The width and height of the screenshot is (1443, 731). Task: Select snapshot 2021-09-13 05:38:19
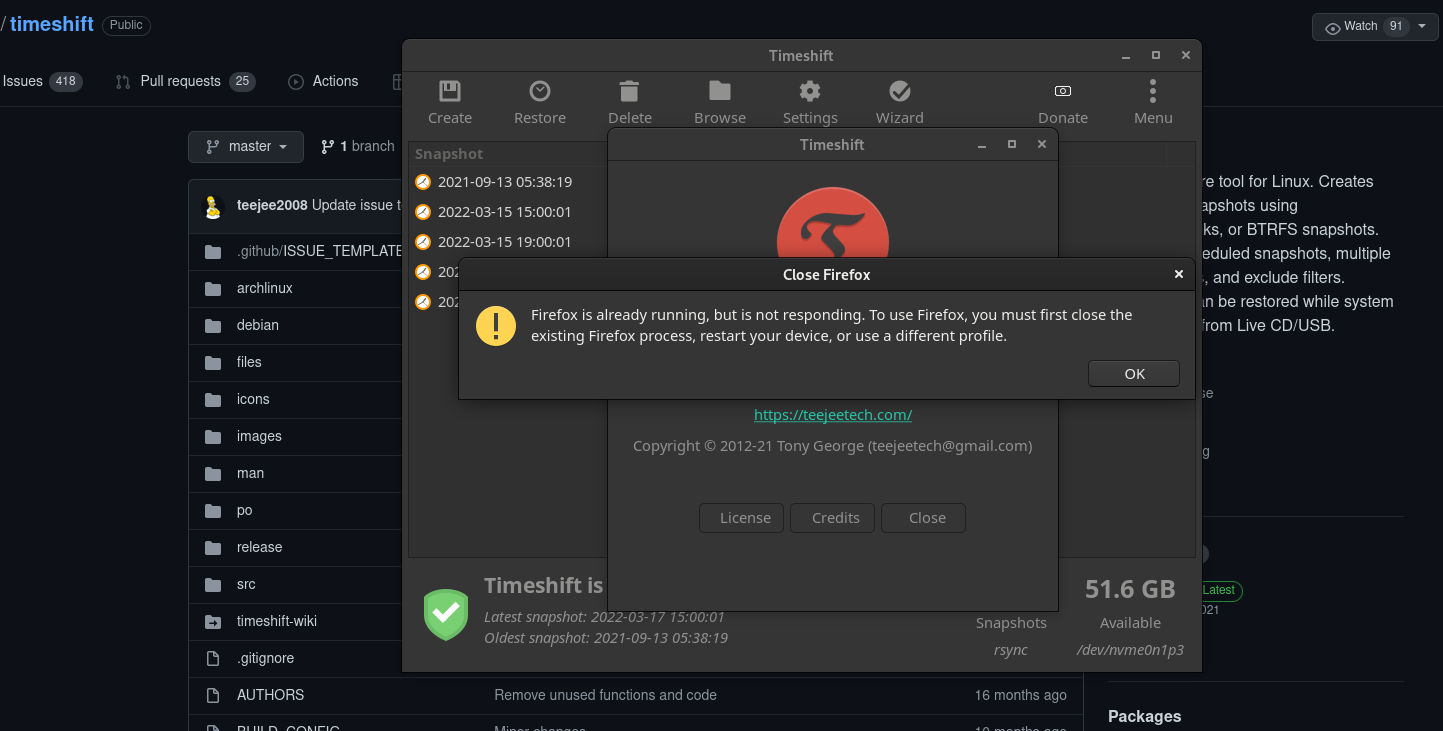click(505, 182)
